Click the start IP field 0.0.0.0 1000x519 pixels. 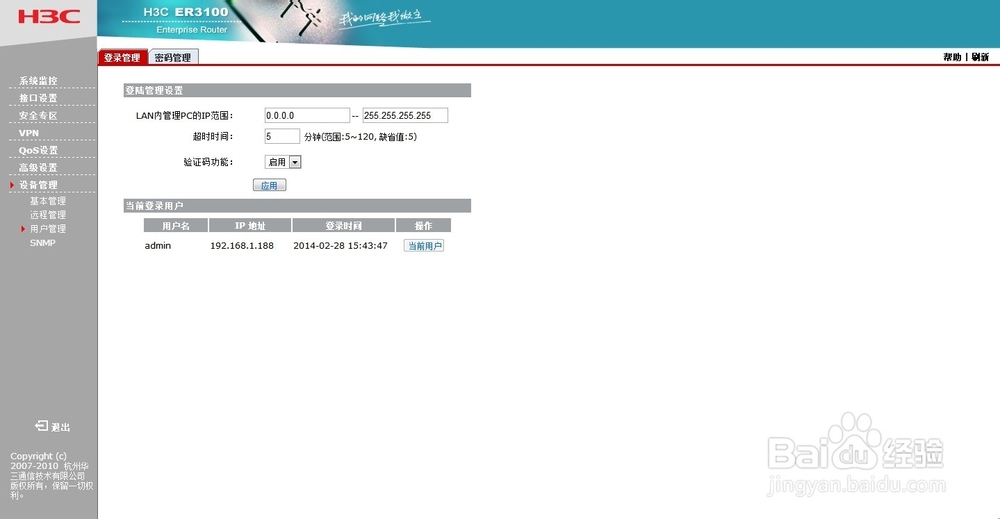click(x=307, y=115)
